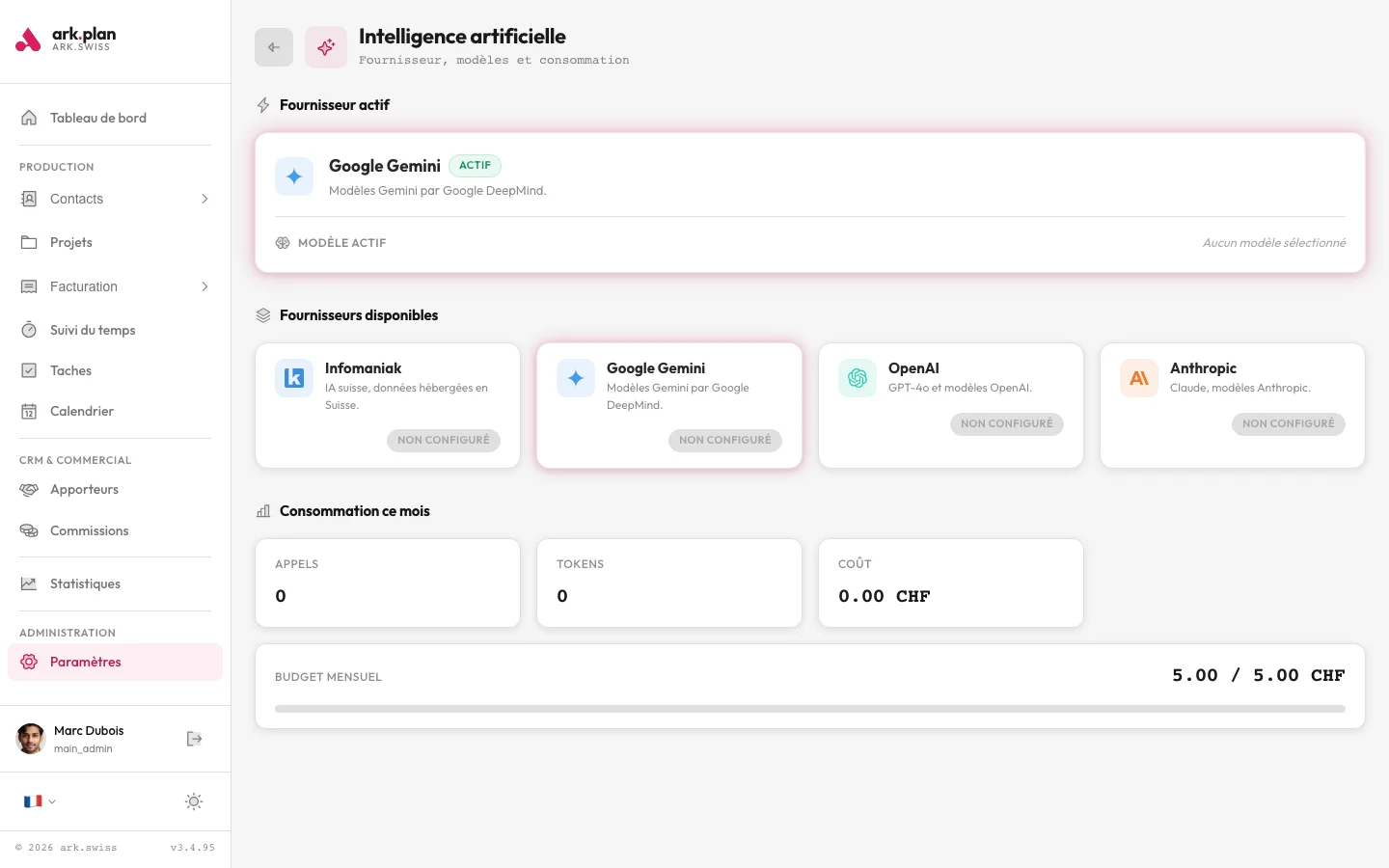Click "© 2026 ark.swiss" footer text
Viewport: 1389px width, 868px height.
click(x=67, y=848)
